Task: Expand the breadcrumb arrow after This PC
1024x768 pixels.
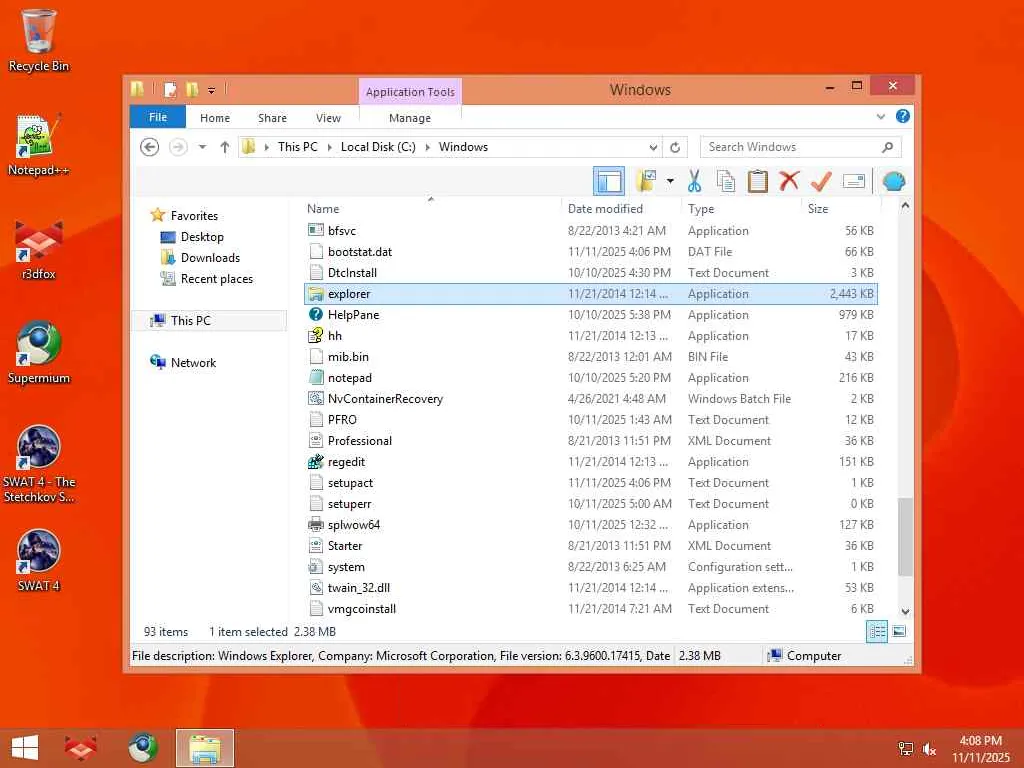Action: tap(329, 148)
